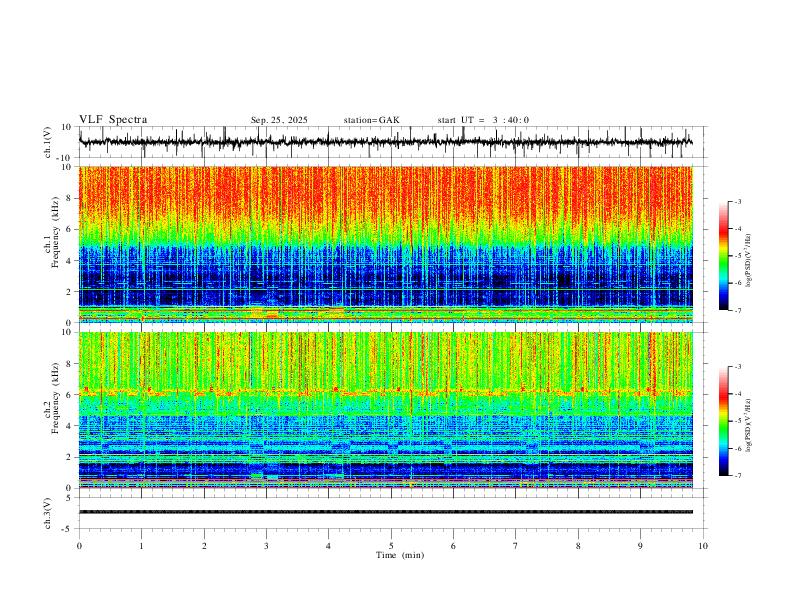Click the "start UT = 3 :40: 0" text

[483, 120]
